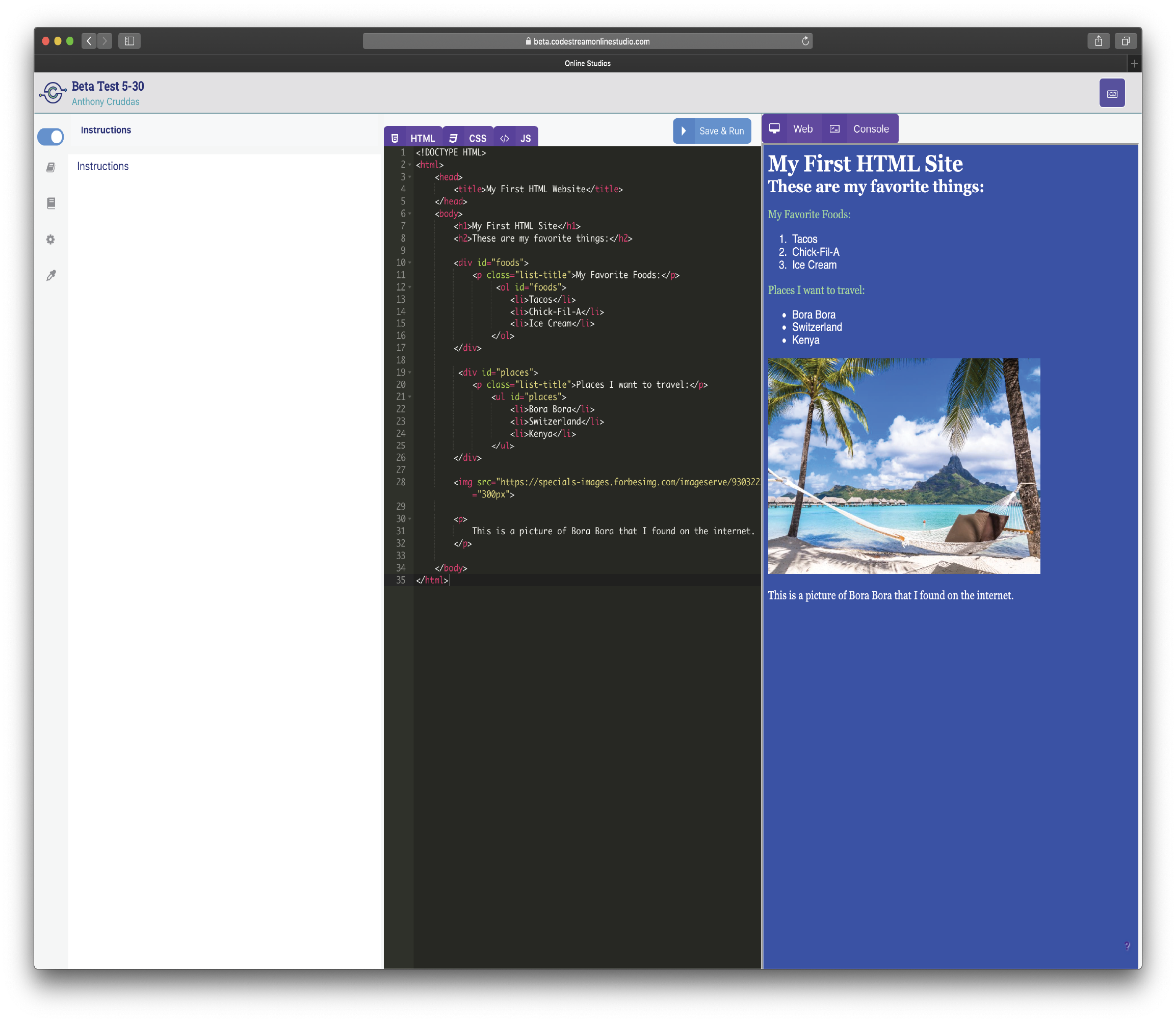
Task: Collapse the places ul fold on line 21
Action: point(410,396)
